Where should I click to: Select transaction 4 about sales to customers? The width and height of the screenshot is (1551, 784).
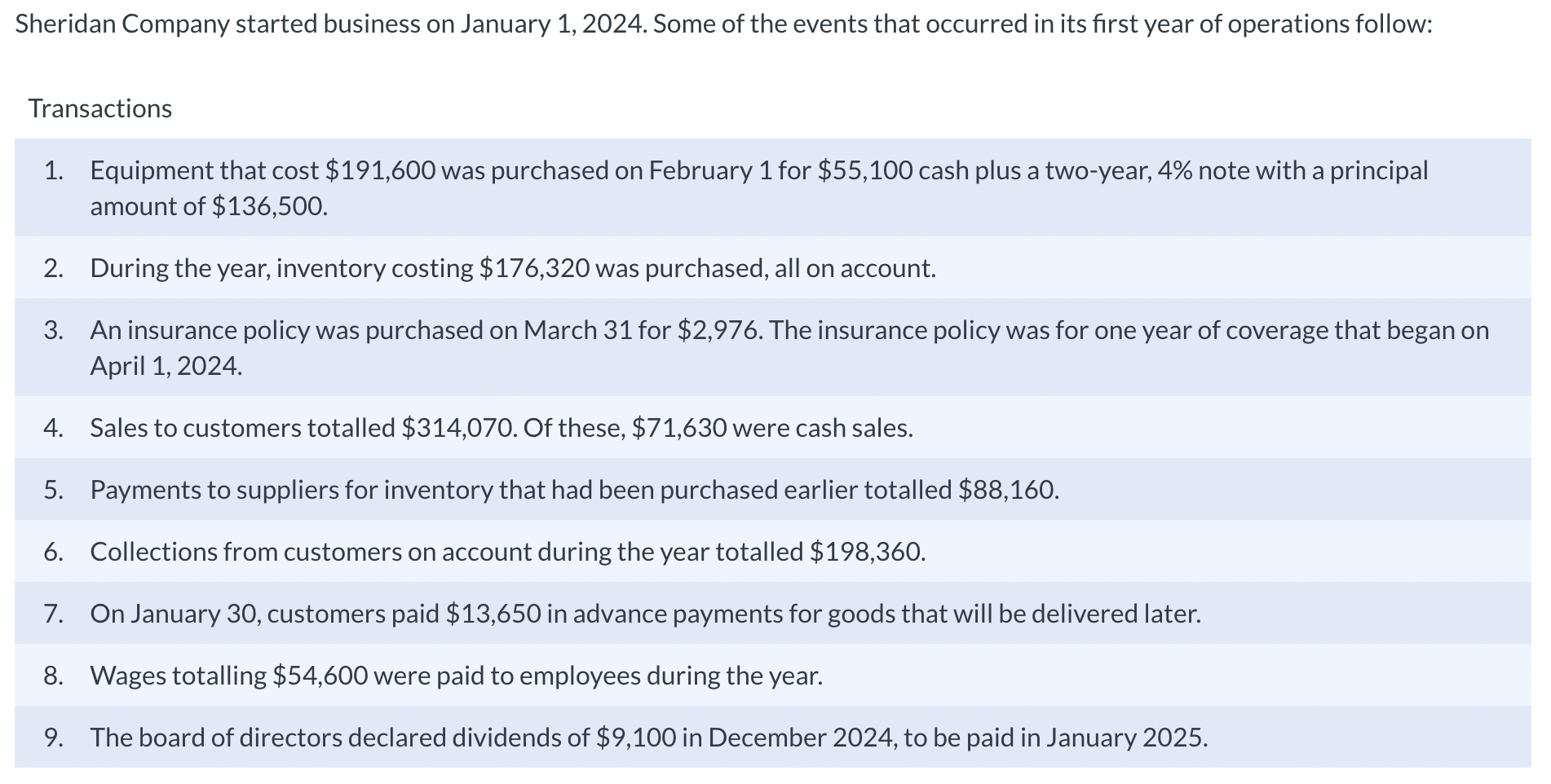point(772,428)
